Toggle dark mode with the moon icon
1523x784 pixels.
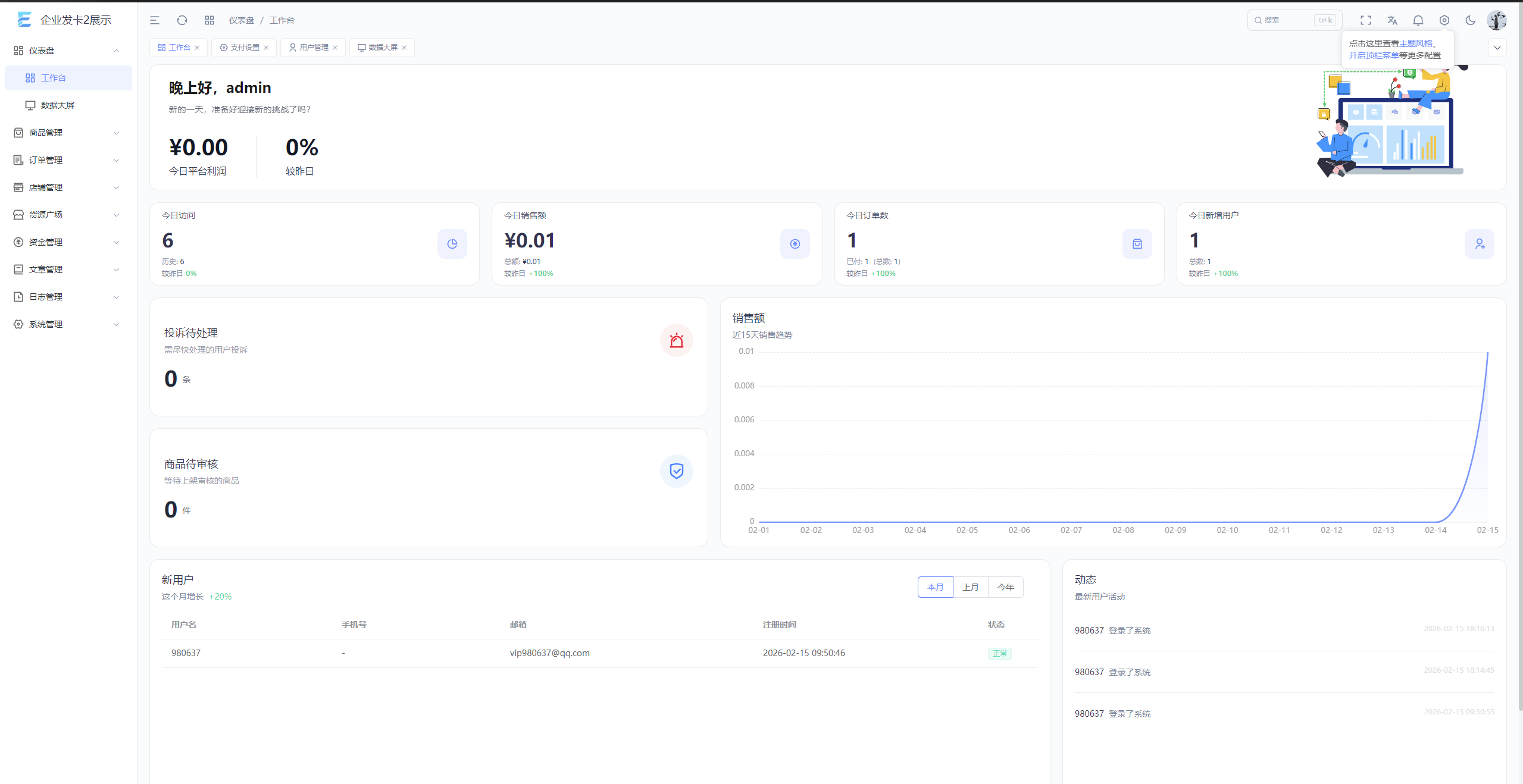coord(1471,20)
